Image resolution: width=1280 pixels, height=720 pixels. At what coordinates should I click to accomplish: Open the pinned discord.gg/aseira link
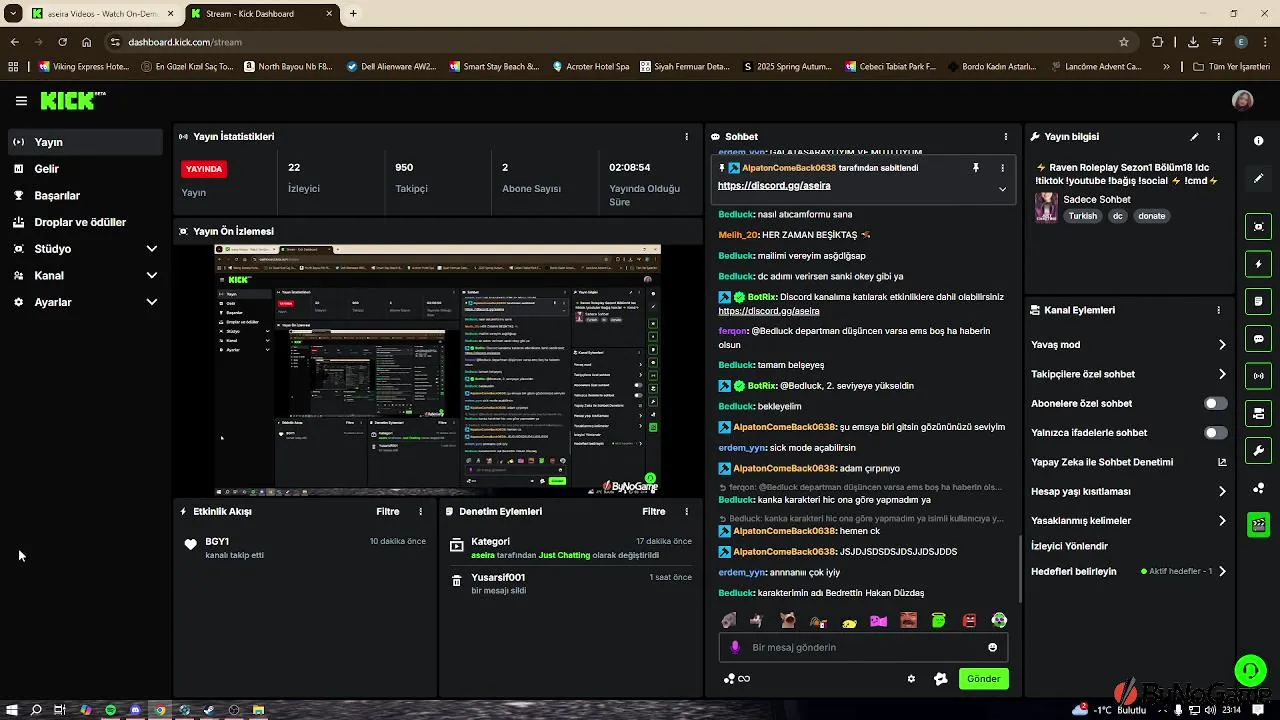click(x=774, y=186)
